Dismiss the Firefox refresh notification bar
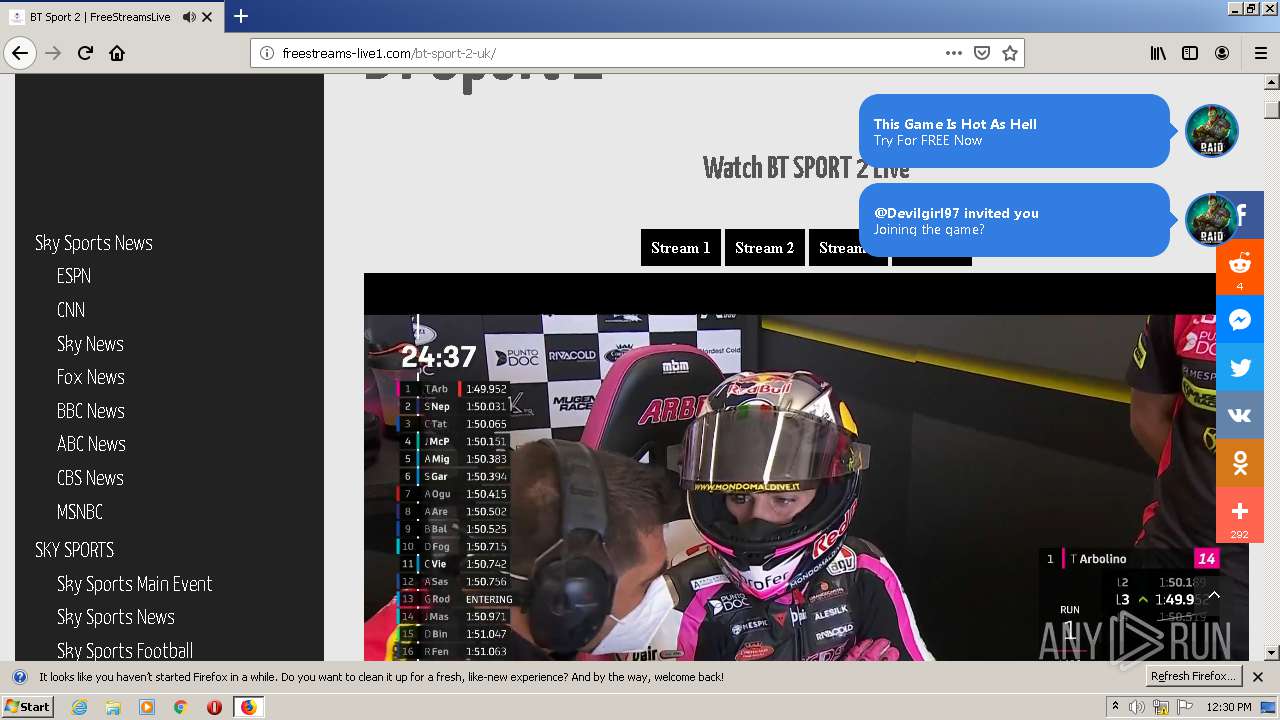 1258,677
